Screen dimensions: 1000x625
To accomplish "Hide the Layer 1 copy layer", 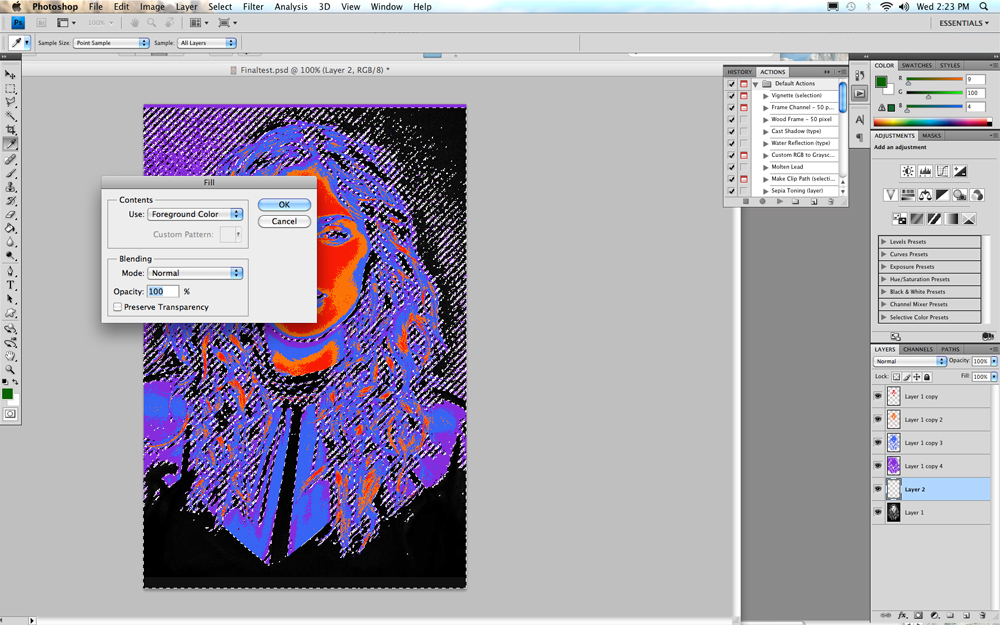I will click(878, 396).
